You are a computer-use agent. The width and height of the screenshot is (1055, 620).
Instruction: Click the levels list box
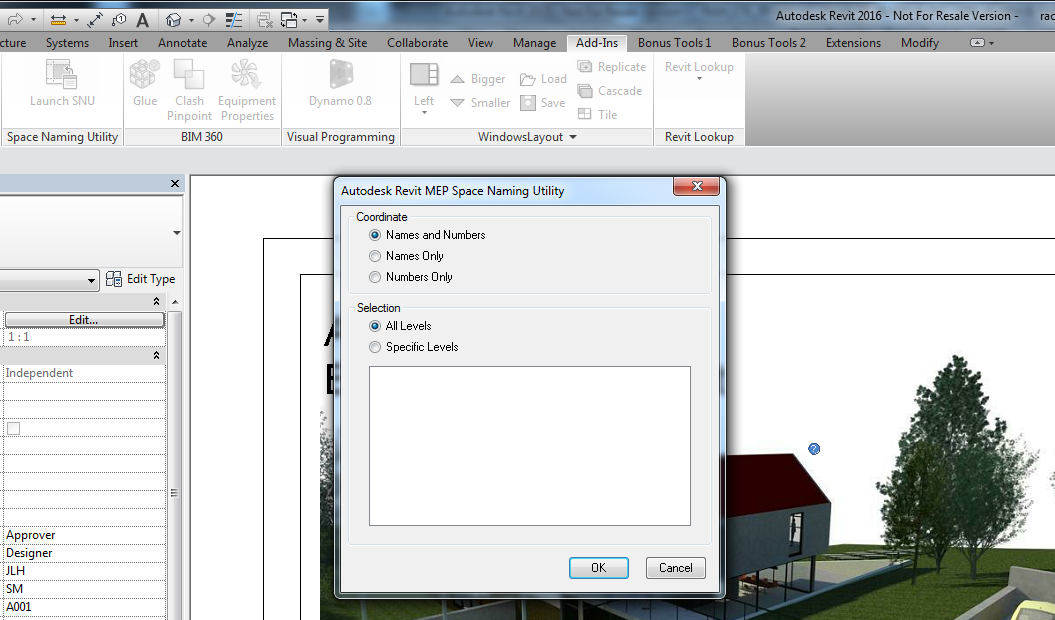tap(530, 446)
